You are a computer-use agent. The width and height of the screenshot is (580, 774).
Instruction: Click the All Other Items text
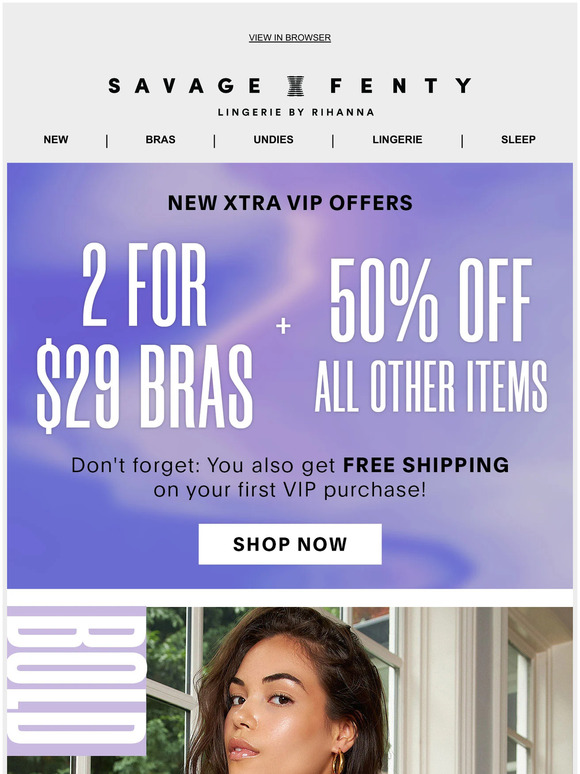(431, 386)
